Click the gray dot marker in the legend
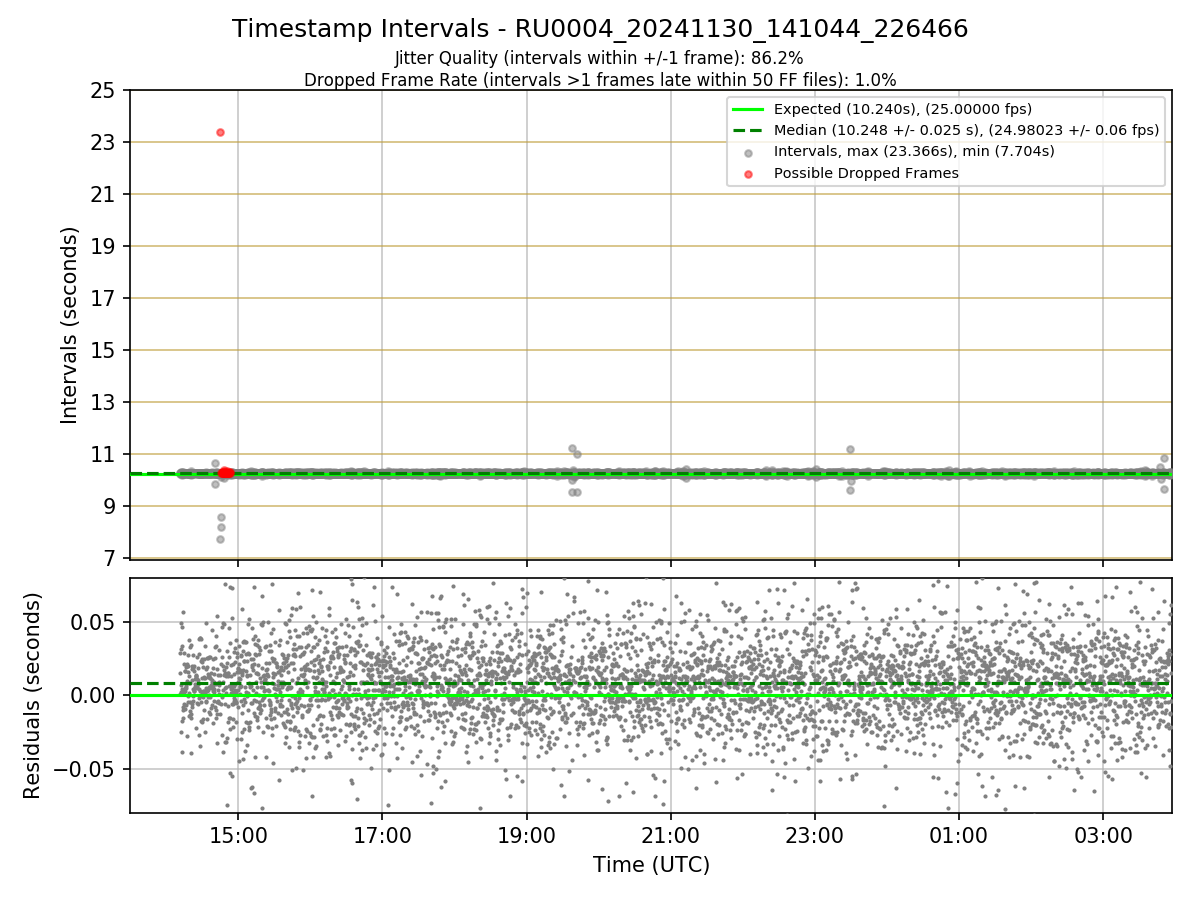Viewport: 1200px width, 900px height. [x=748, y=153]
